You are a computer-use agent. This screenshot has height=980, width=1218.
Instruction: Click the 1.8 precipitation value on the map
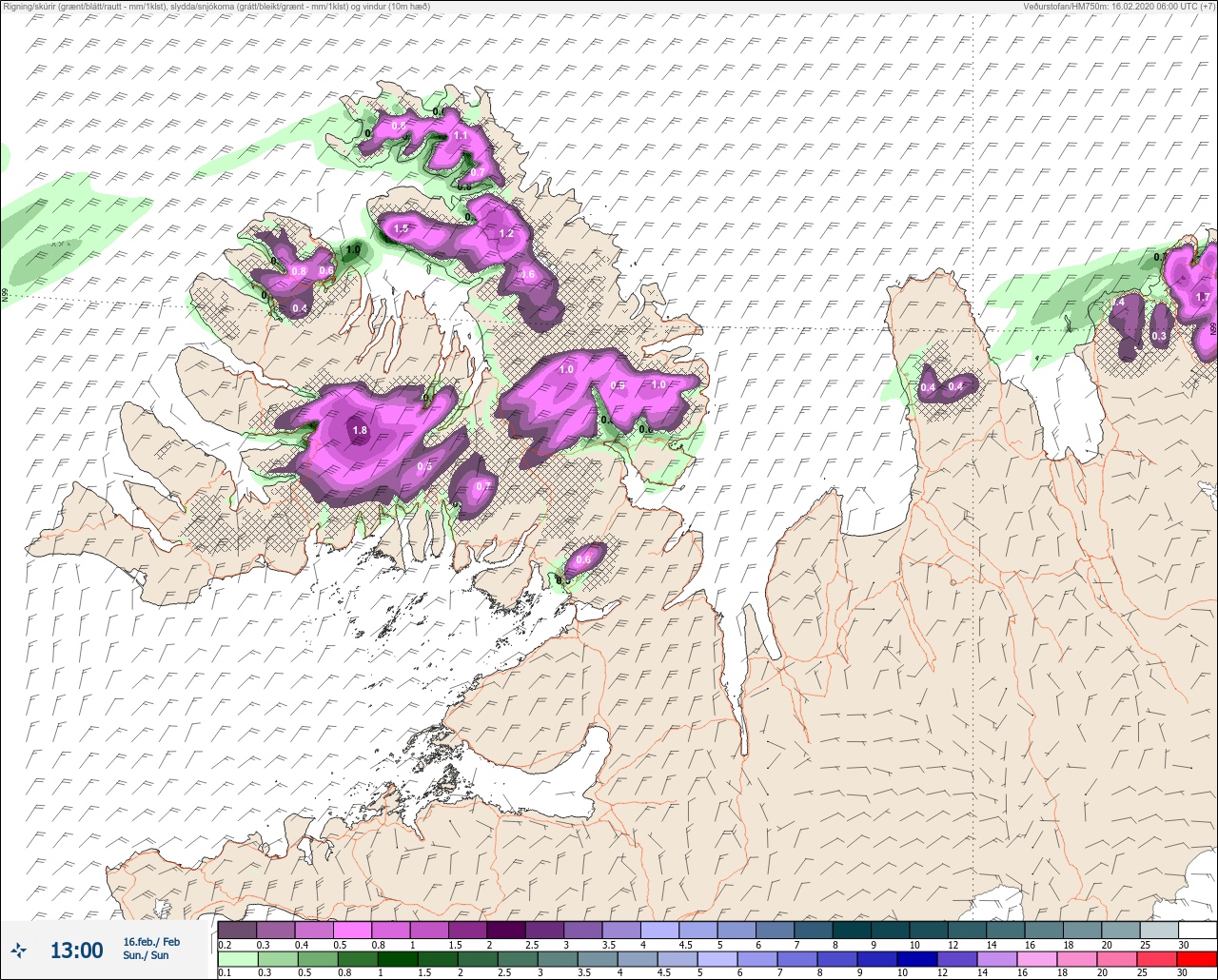click(360, 431)
